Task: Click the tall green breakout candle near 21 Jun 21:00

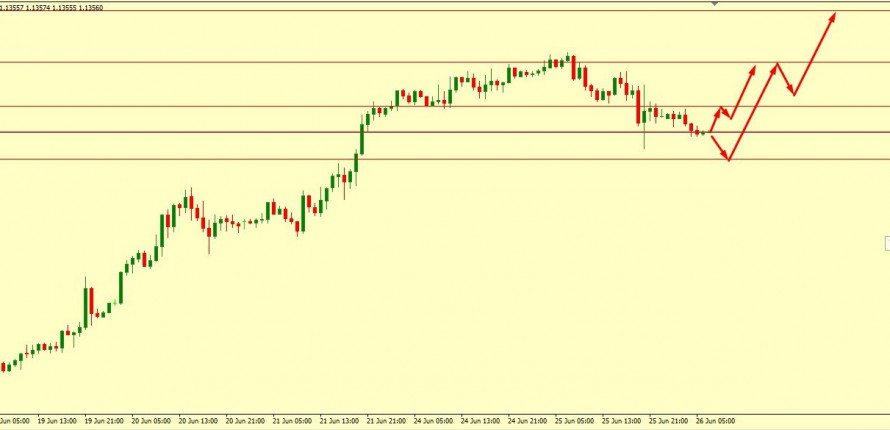Action: (x=361, y=135)
